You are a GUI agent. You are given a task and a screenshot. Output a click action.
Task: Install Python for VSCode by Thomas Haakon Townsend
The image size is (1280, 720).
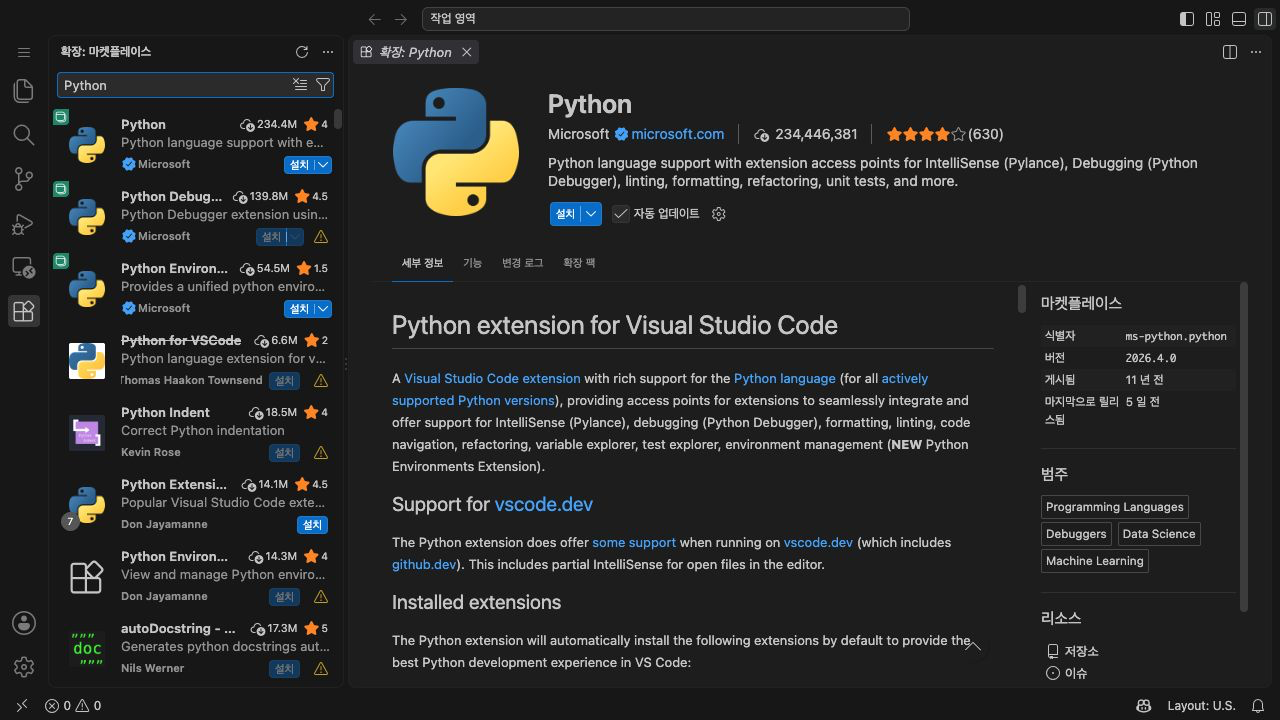coord(285,381)
